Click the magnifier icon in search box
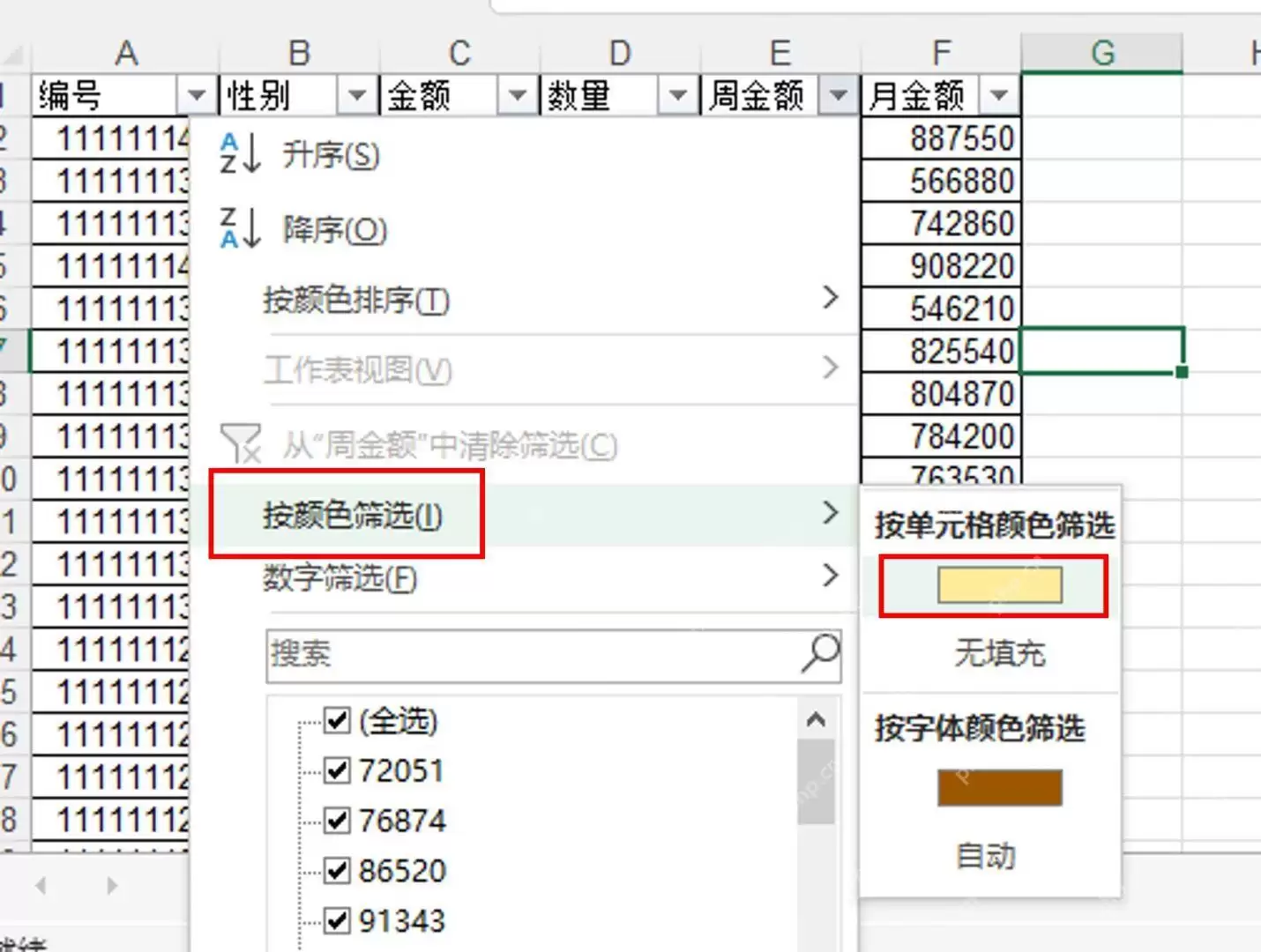Screen dimensions: 1261x952 point(821,654)
